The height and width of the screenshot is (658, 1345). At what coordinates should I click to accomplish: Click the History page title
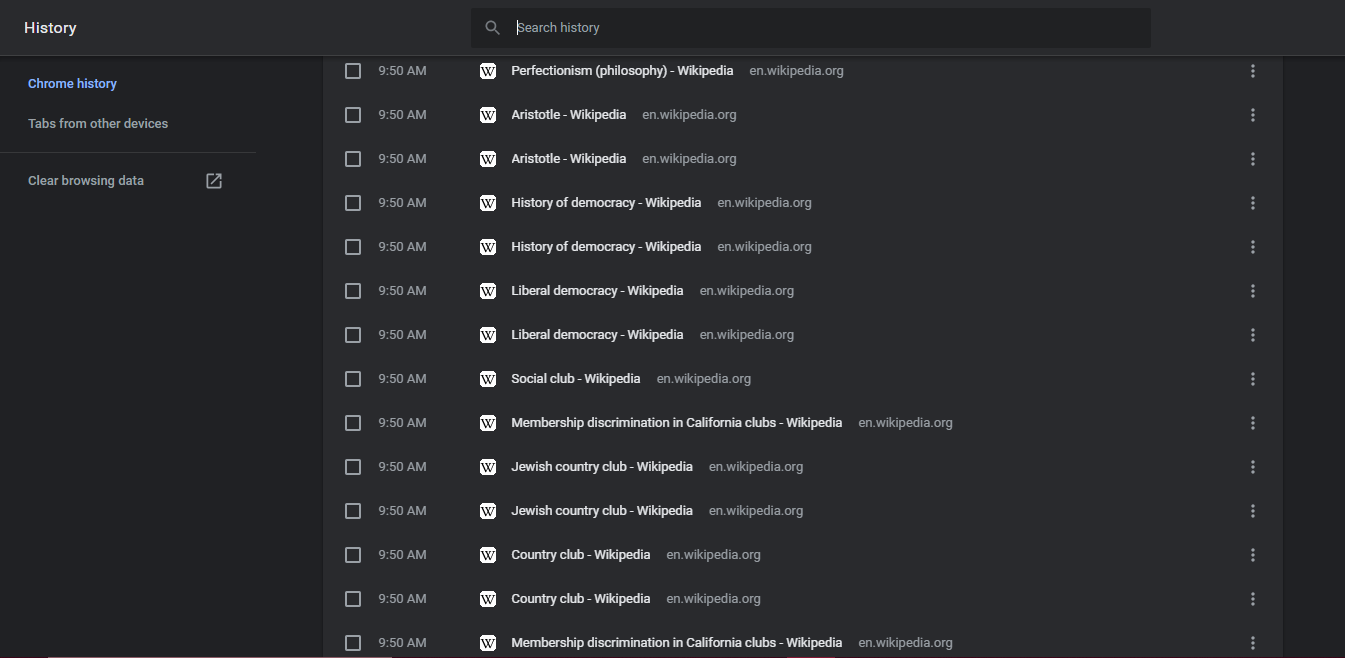[x=50, y=28]
